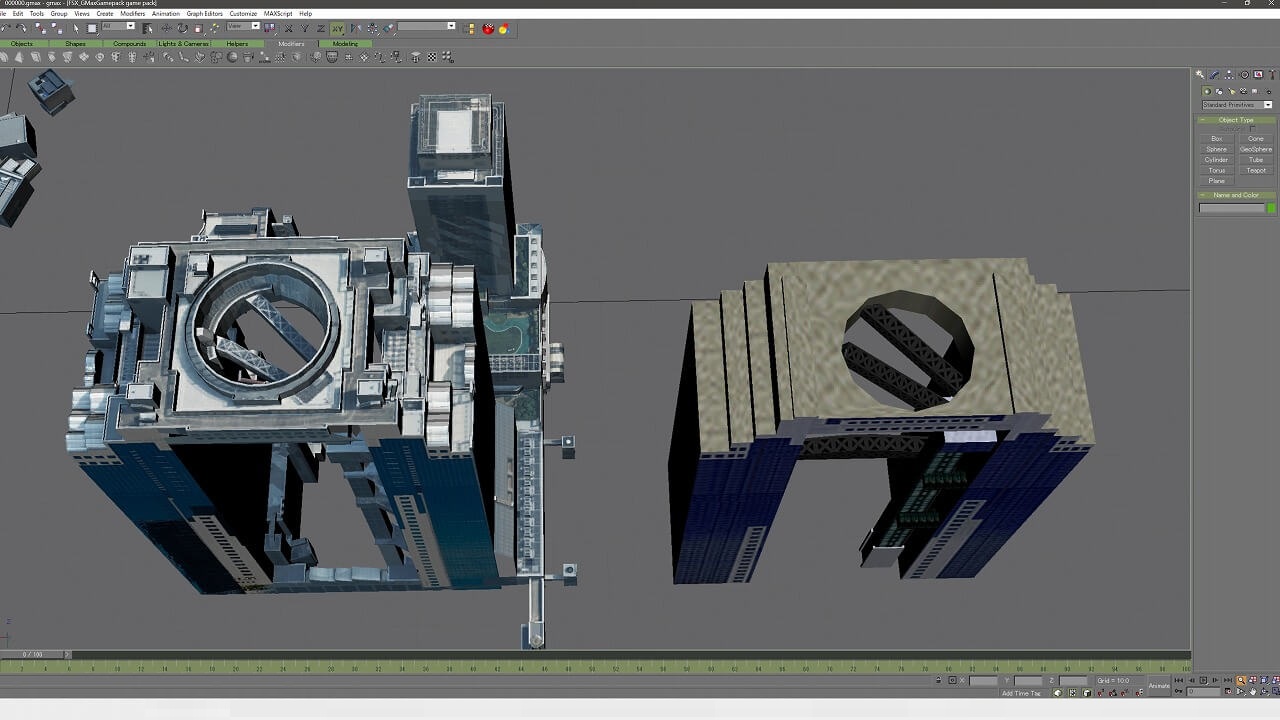Select the Rotate transform tool
Image resolution: width=1280 pixels, height=720 pixels.
click(x=182, y=28)
